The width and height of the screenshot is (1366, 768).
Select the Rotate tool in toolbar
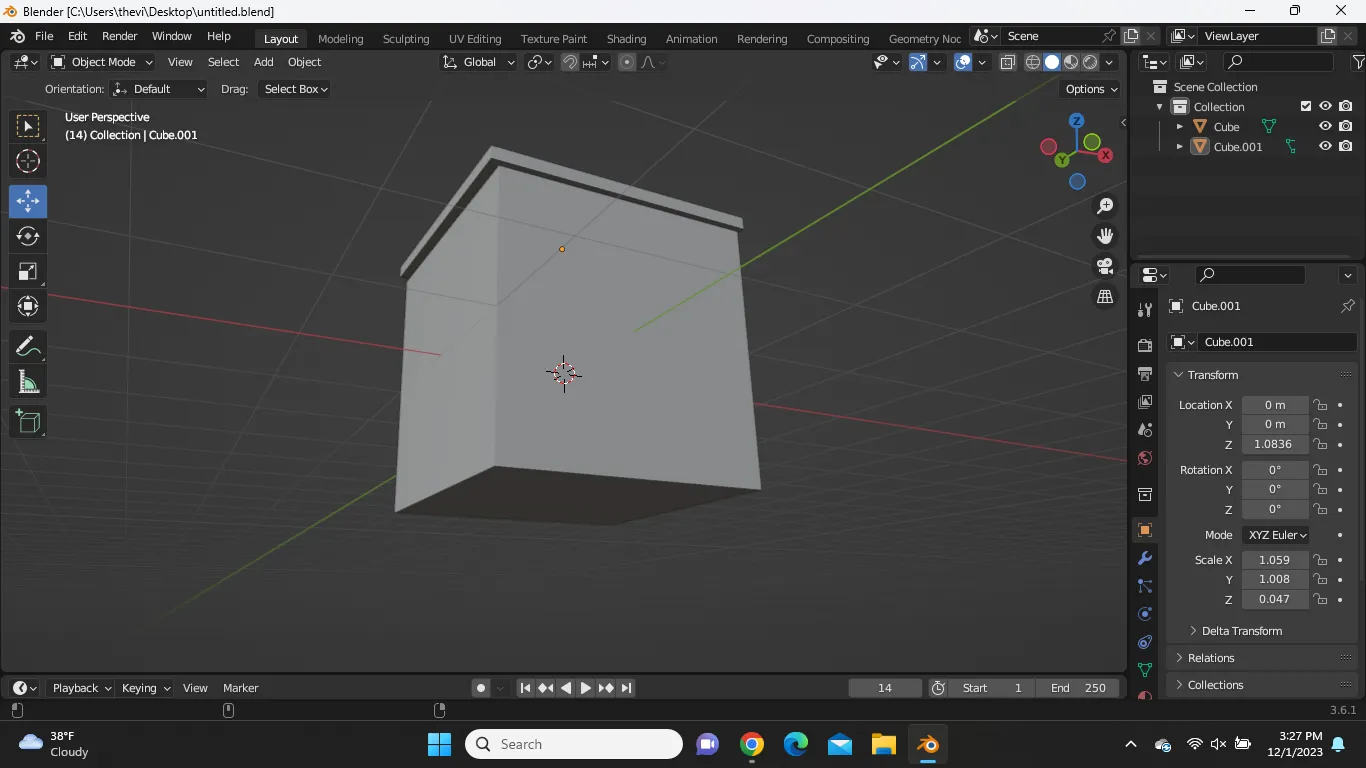pos(28,236)
